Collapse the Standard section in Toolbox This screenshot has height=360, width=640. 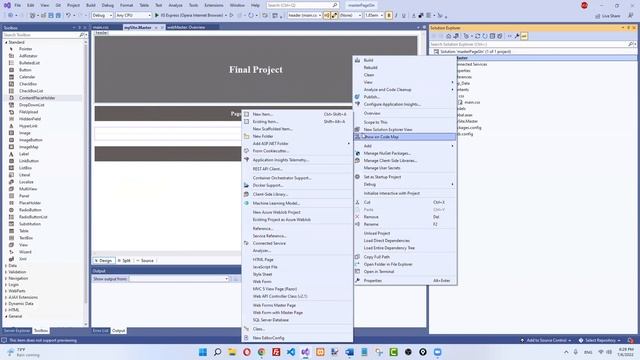(6, 42)
